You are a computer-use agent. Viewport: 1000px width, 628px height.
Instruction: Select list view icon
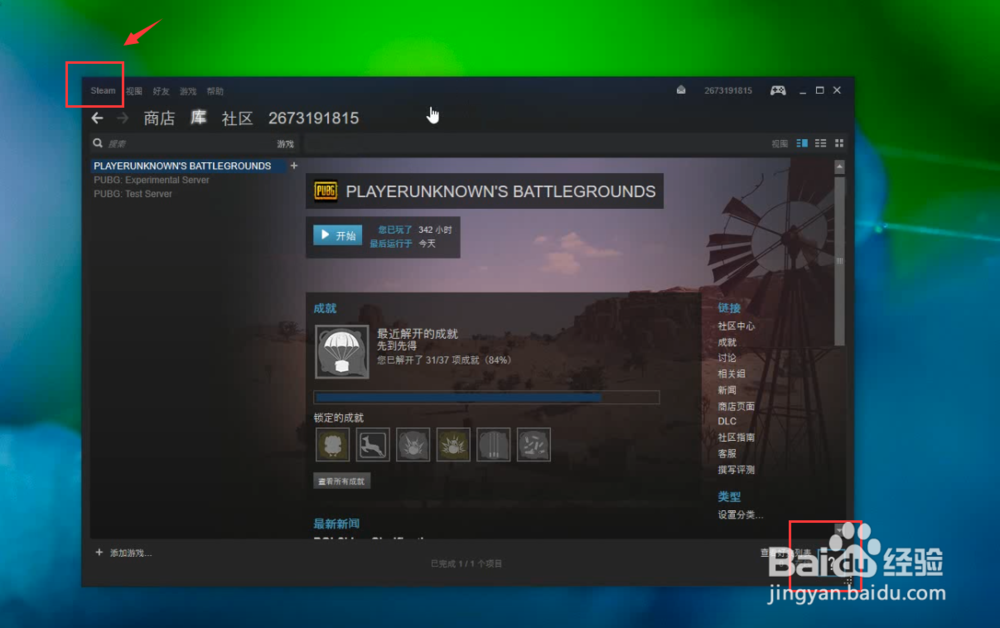click(821, 143)
